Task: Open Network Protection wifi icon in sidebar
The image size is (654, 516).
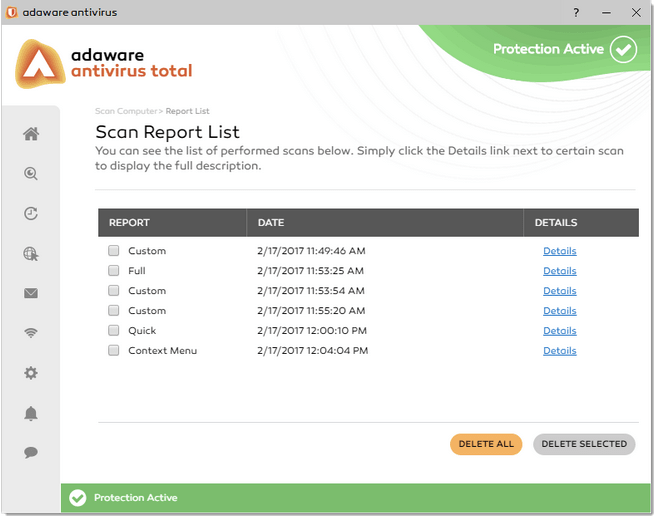Action: [31, 333]
